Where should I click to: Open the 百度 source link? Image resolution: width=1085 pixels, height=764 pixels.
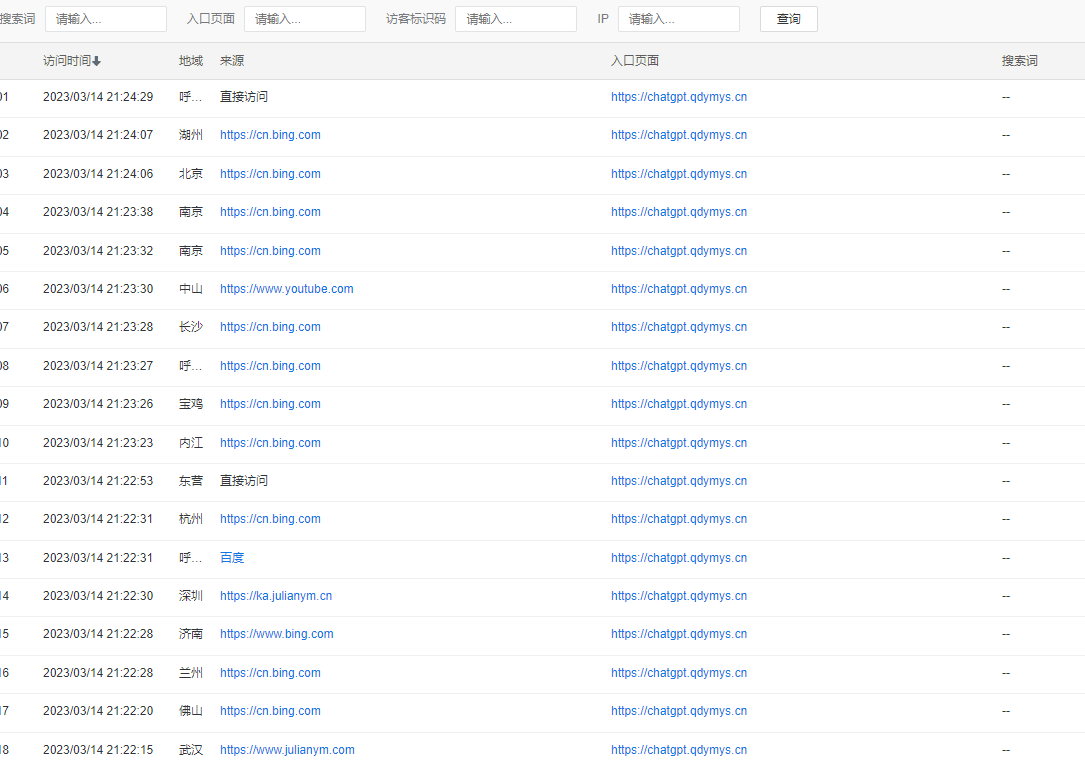click(x=232, y=558)
